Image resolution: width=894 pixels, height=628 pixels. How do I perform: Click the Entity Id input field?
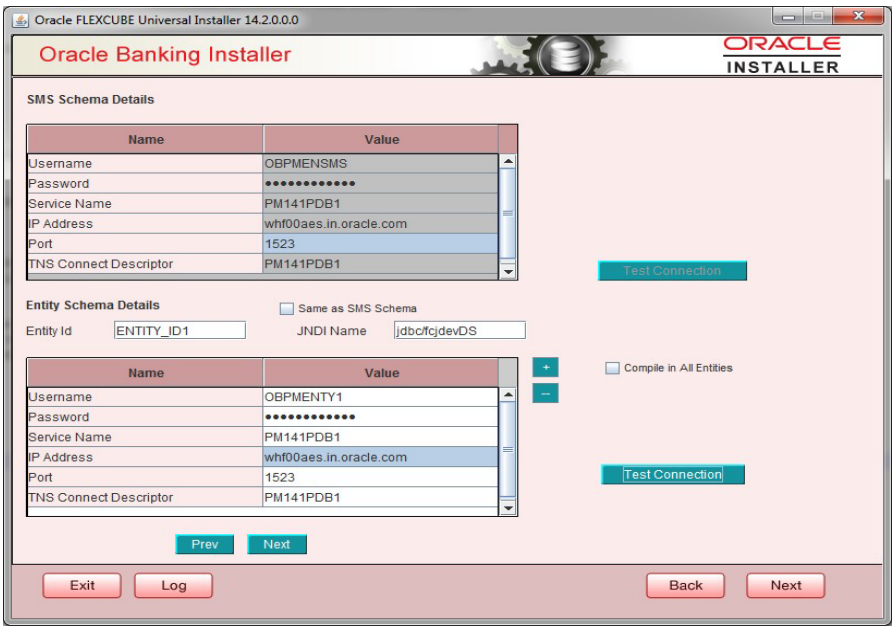180,331
